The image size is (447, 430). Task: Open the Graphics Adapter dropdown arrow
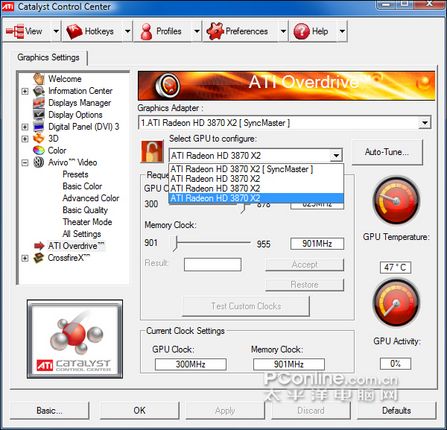tap(425, 123)
